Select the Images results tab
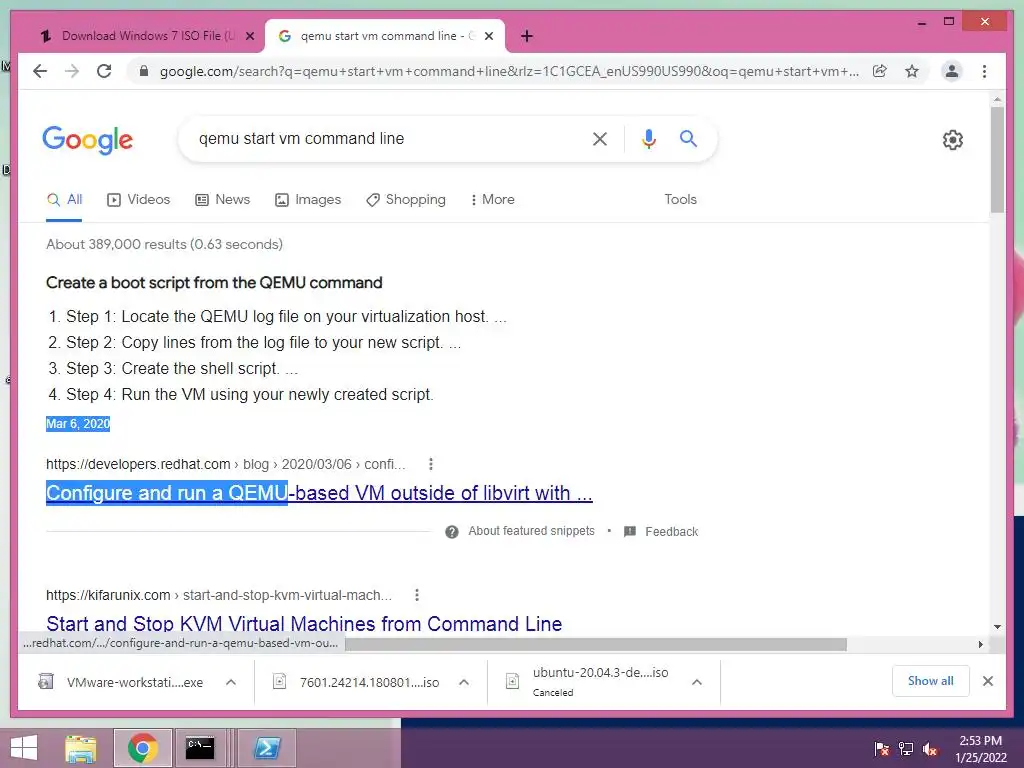Viewport: 1024px width, 768px height. (x=308, y=199)
